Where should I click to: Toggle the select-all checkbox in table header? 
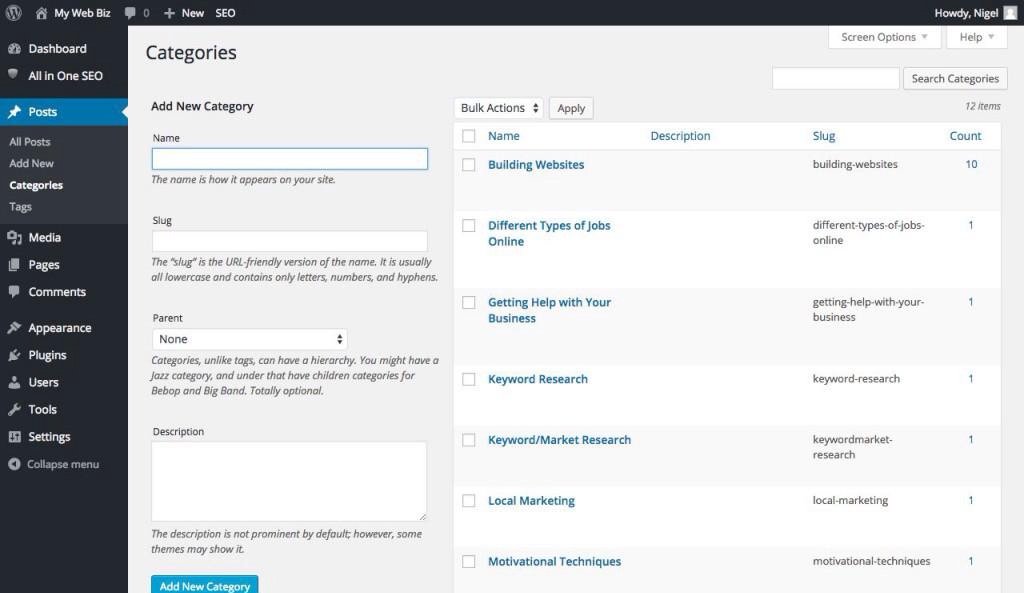point(468,136)
